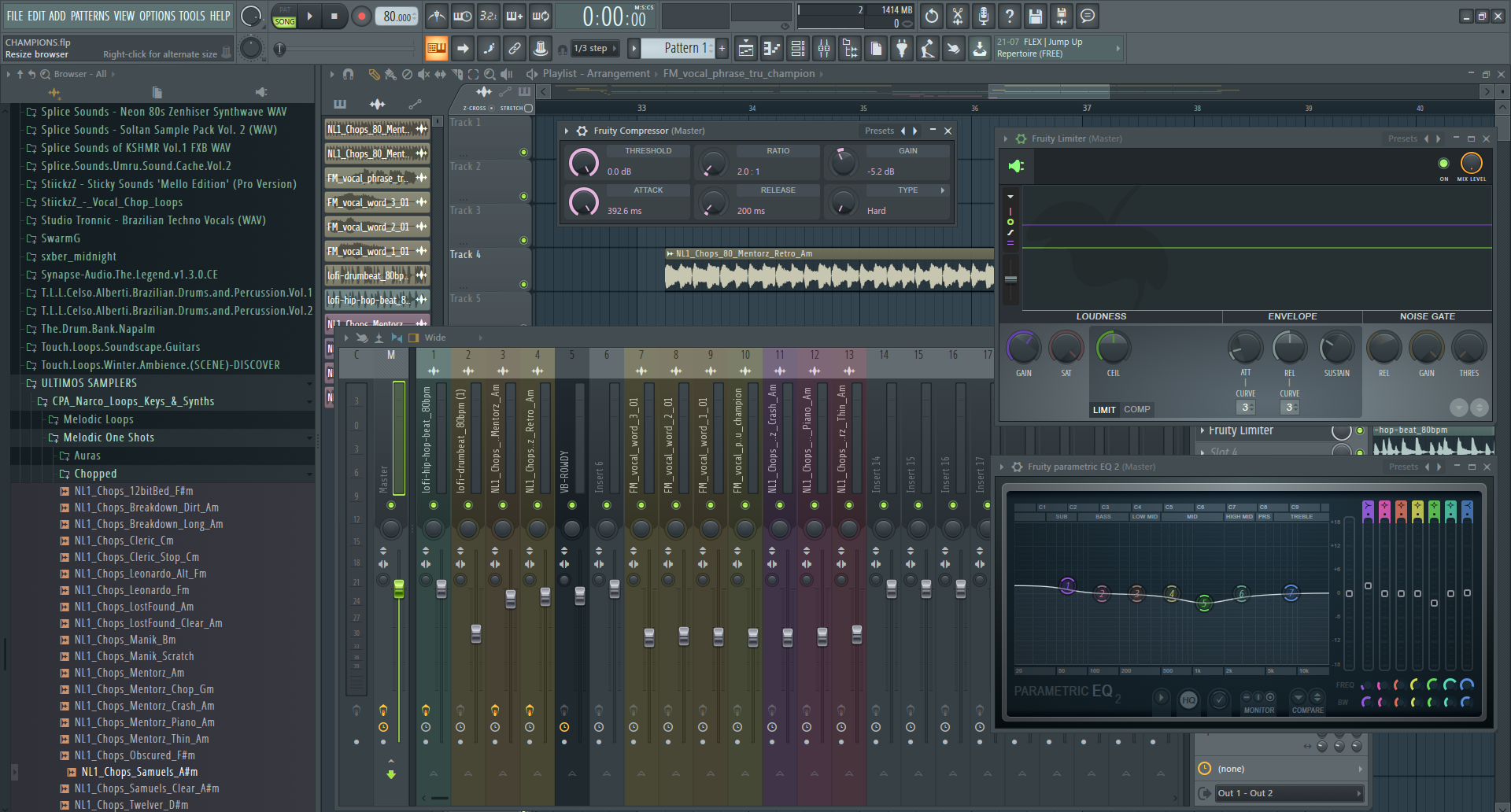
Task: Click the countdown before recording icon
Action: click(489, 16)
